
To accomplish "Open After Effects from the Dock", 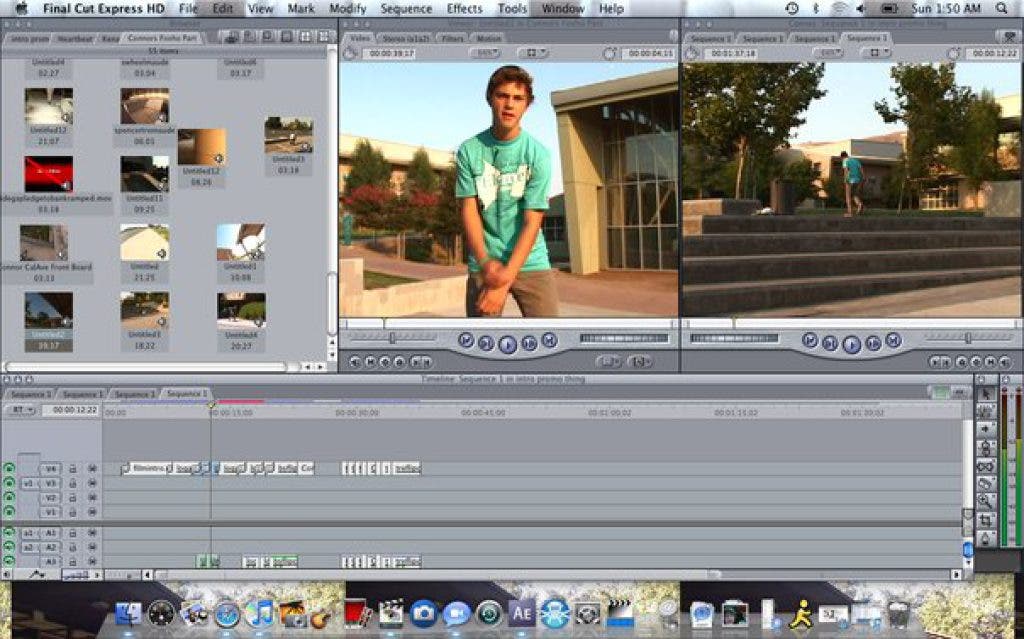I will pos(521,613).
